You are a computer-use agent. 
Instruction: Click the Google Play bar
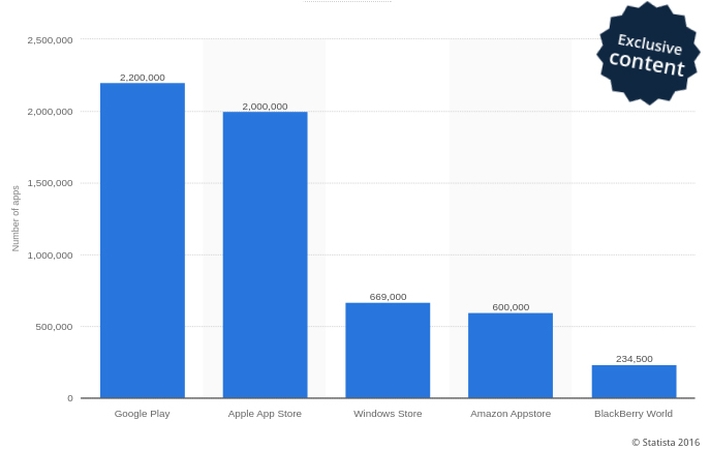click(x=143, y=240)
